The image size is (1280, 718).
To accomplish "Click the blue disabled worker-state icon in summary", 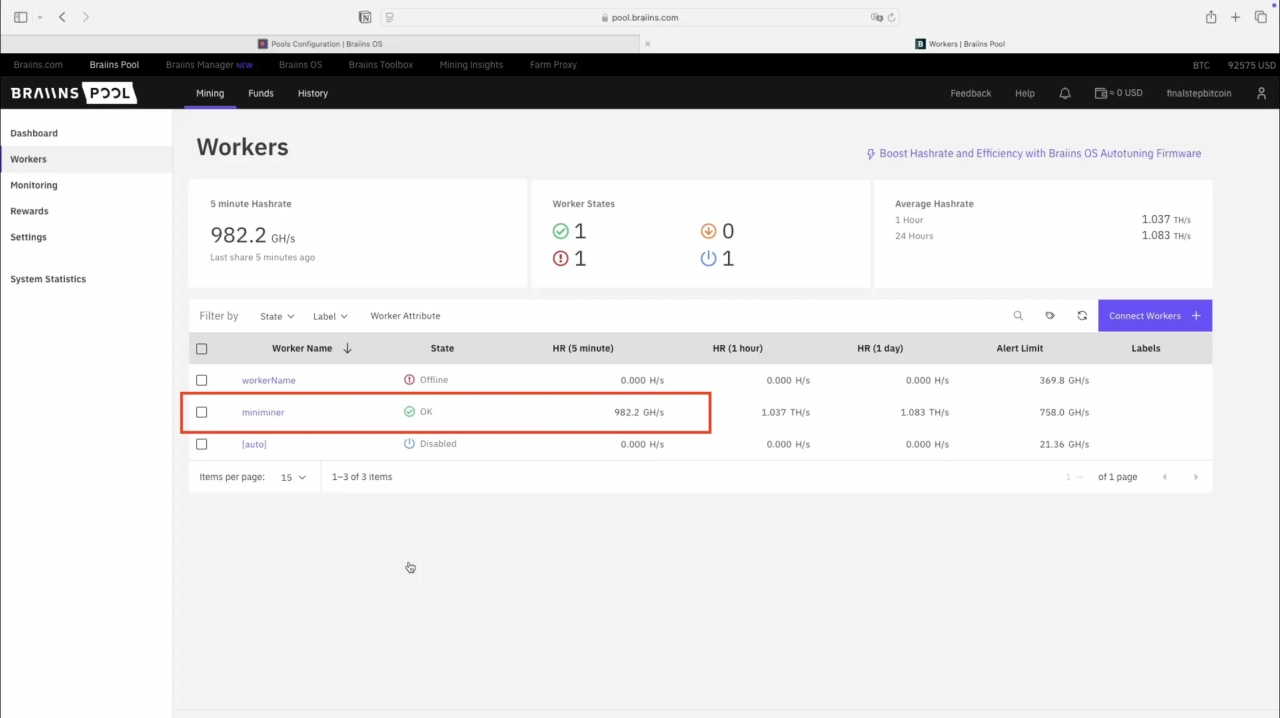I will pyautogui.click(x=708, y=258).
